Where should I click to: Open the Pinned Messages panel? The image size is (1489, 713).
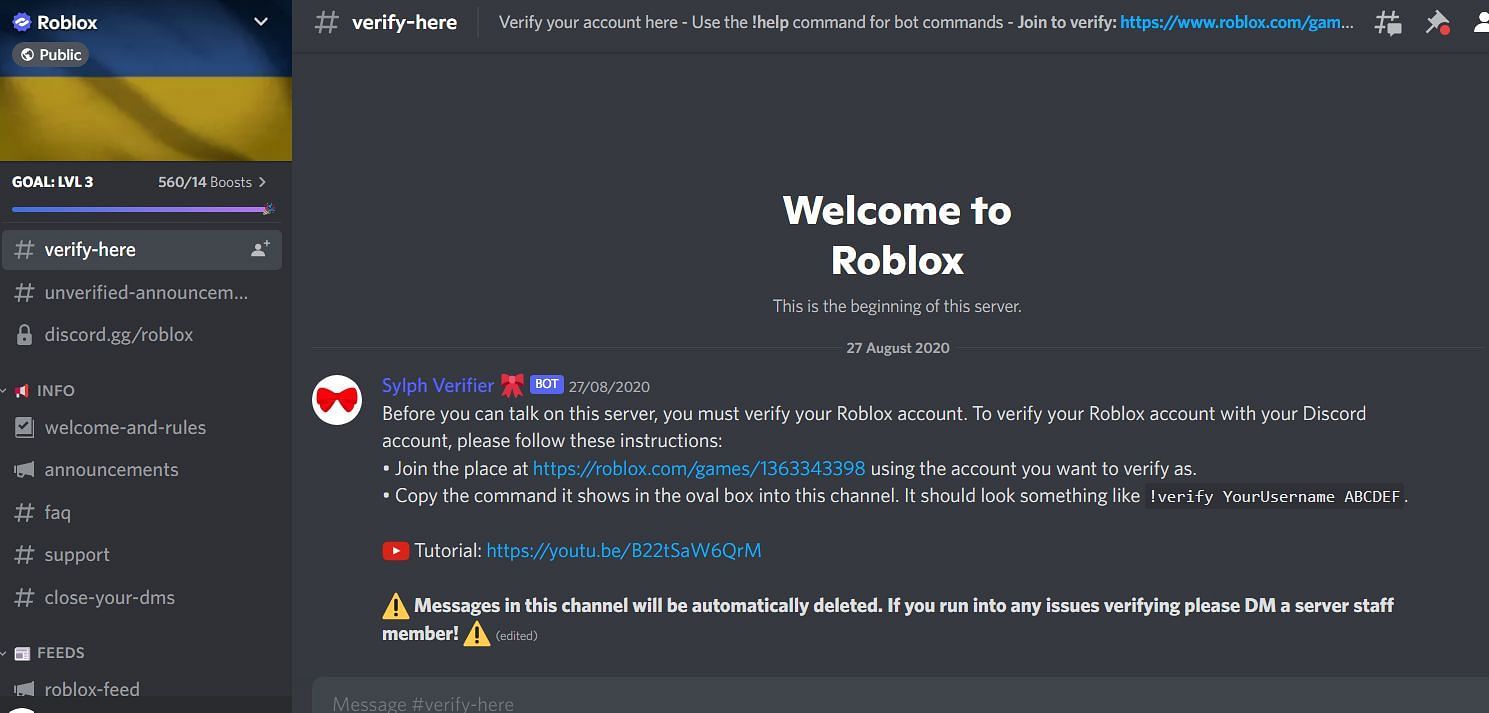point(1438,22)
